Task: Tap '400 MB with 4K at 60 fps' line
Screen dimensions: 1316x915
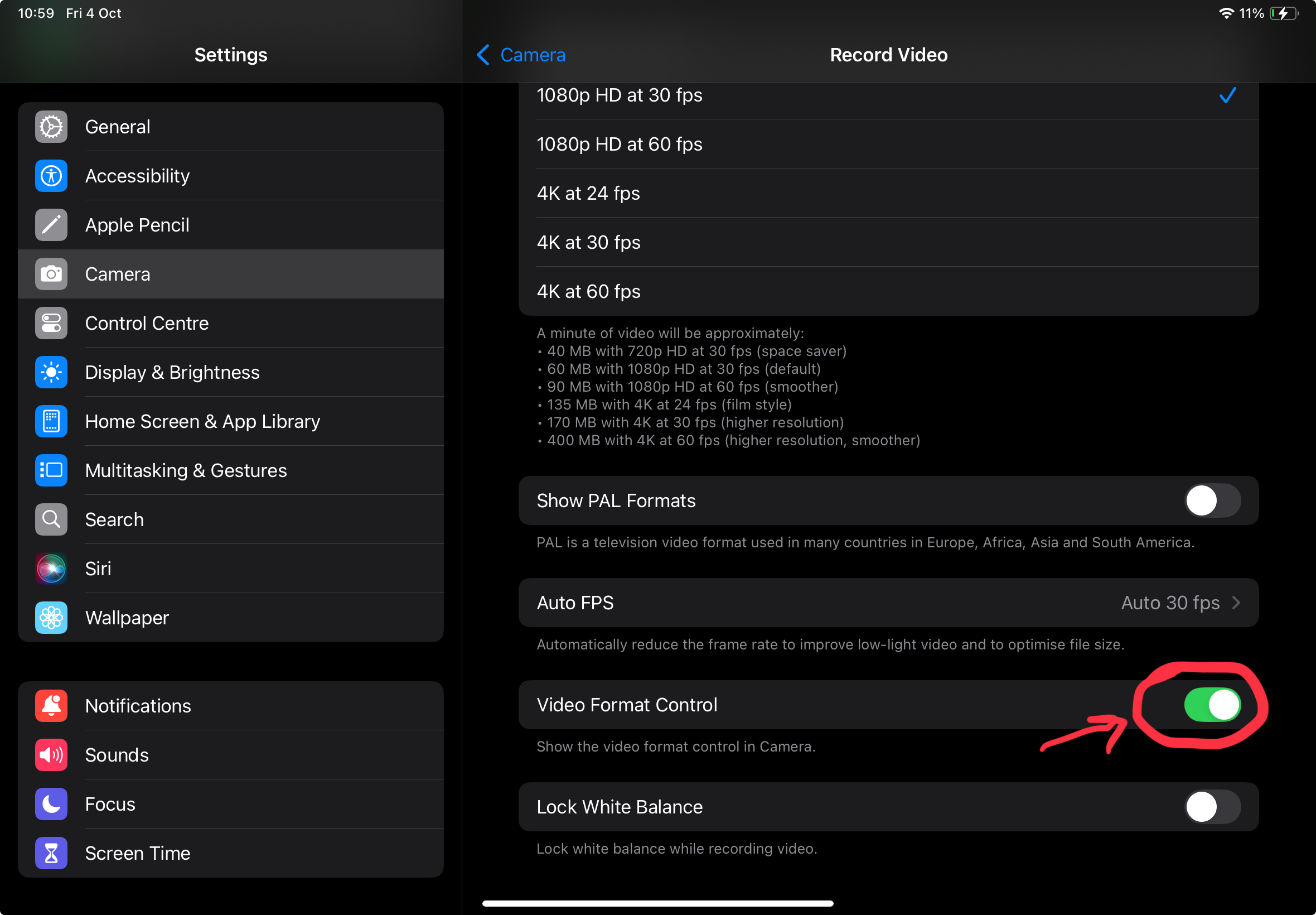Action: (729, 440)
